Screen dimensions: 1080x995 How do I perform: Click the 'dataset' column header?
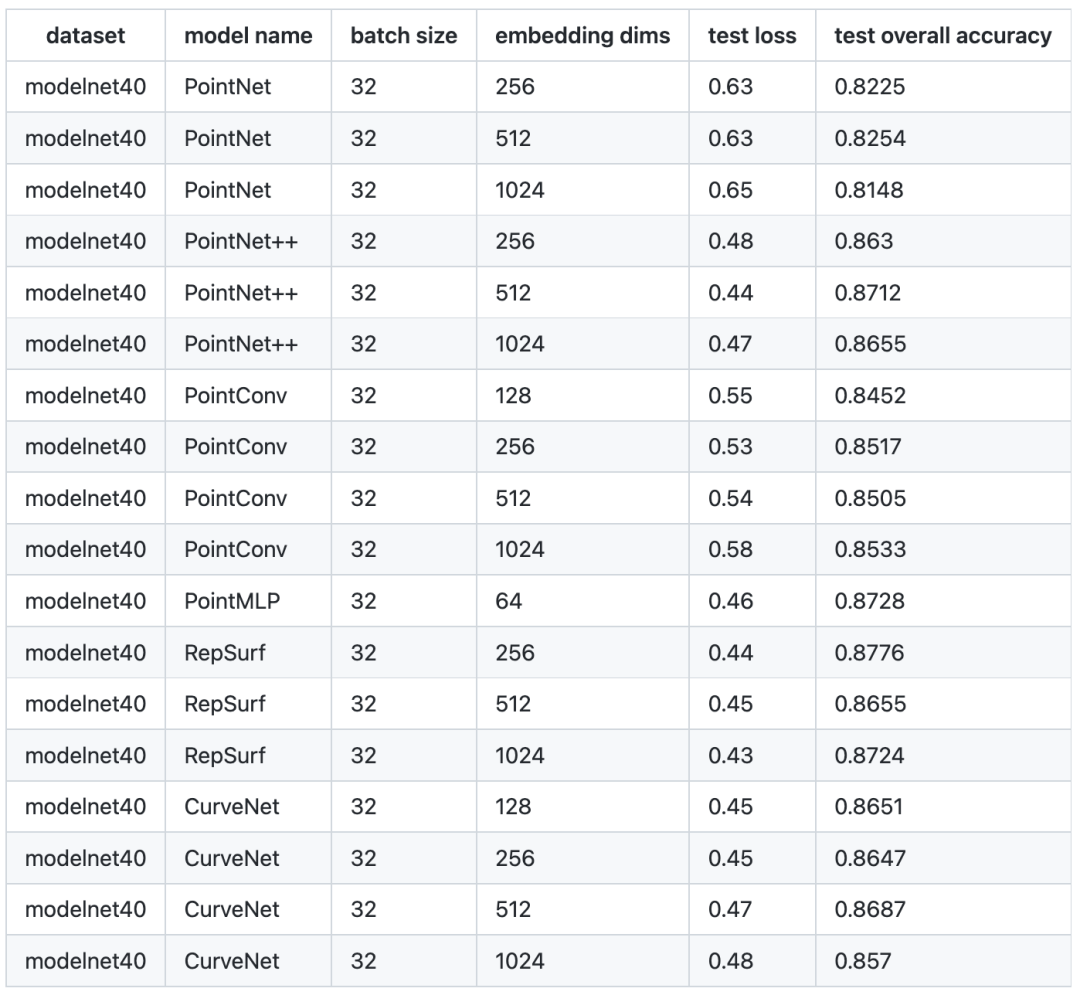(x=85, y=35)
